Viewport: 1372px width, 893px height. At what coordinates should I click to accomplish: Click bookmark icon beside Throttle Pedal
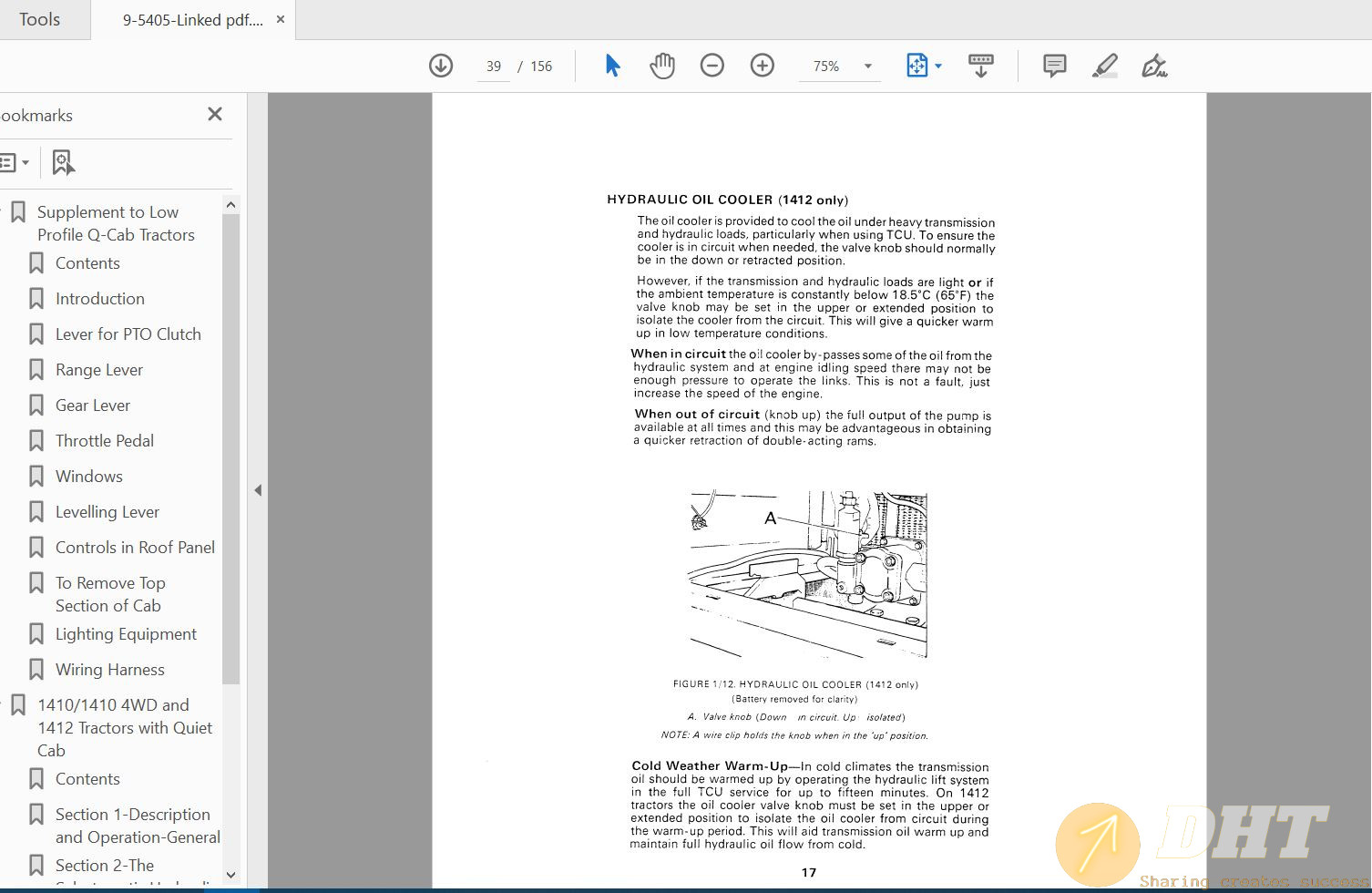point(36,441)
